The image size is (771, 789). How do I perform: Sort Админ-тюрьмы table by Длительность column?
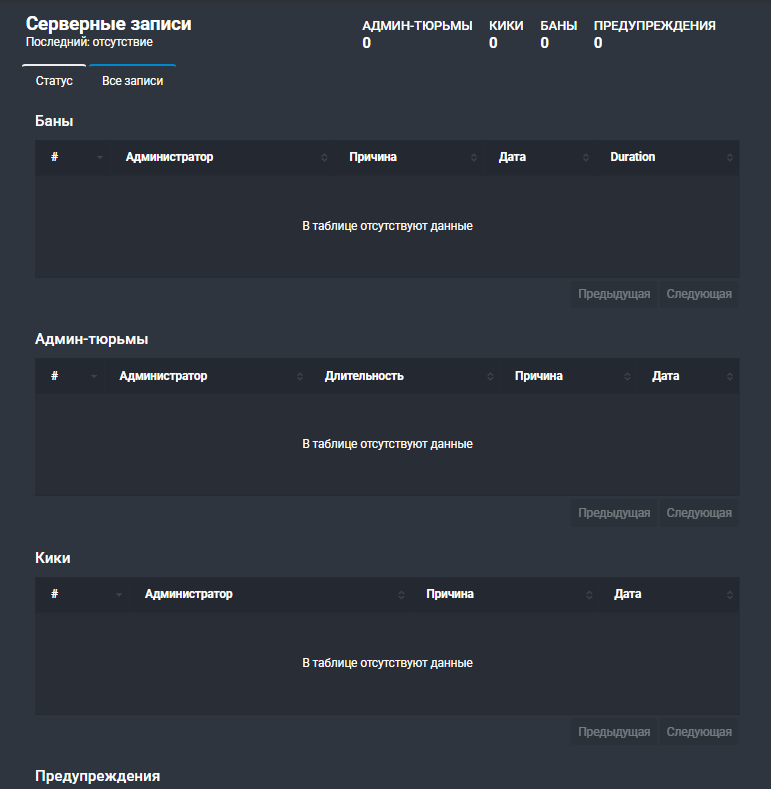coord(404,376)
